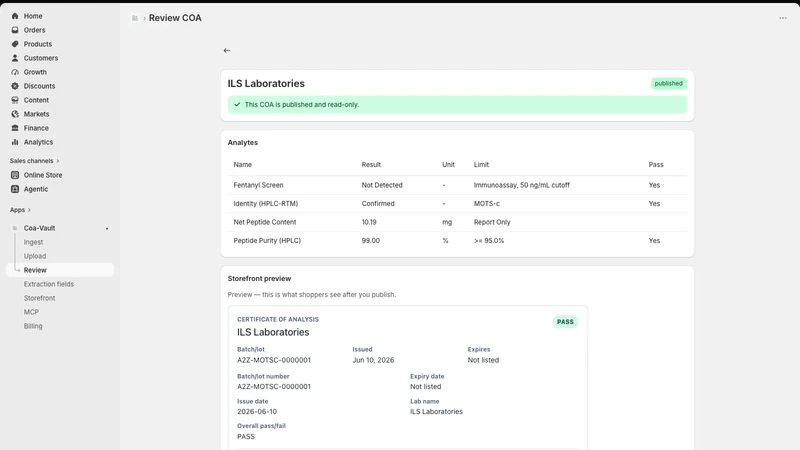Click the Products tag icon
Image resolution: width=800 pixels, height=450 pixels.
point(15,44)
